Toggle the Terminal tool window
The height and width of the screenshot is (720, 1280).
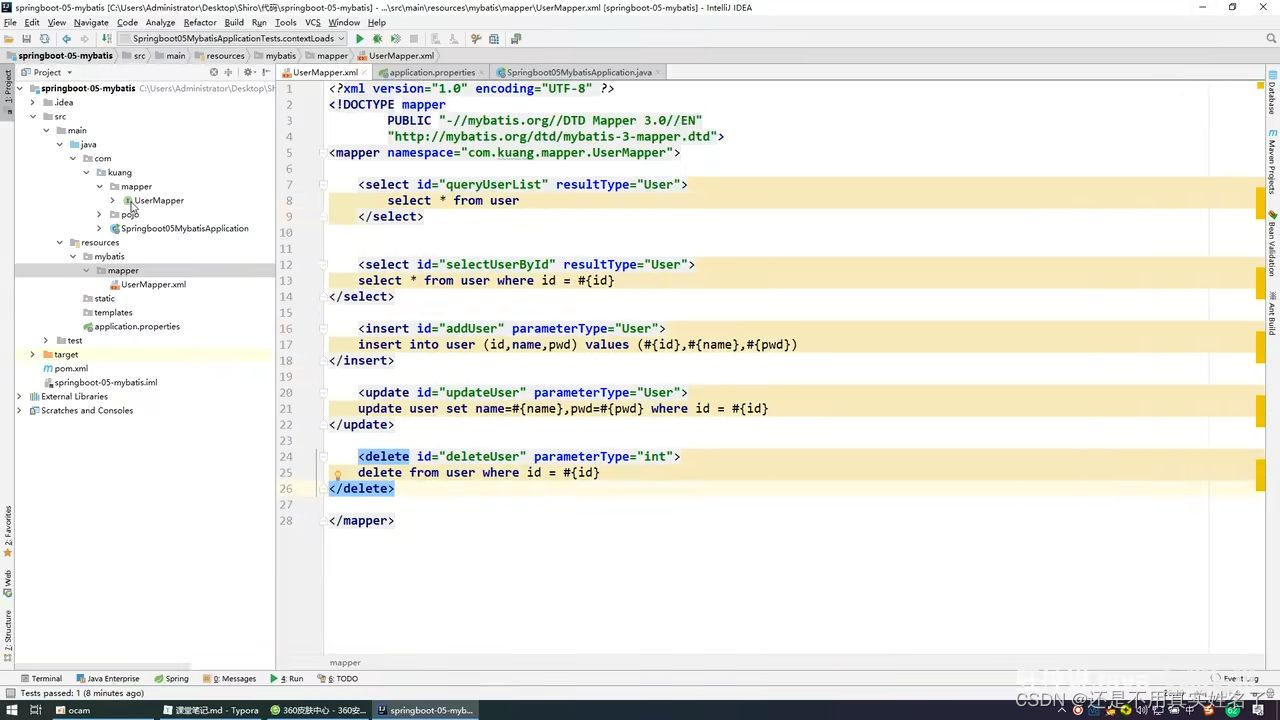click(x=40, y=678)
